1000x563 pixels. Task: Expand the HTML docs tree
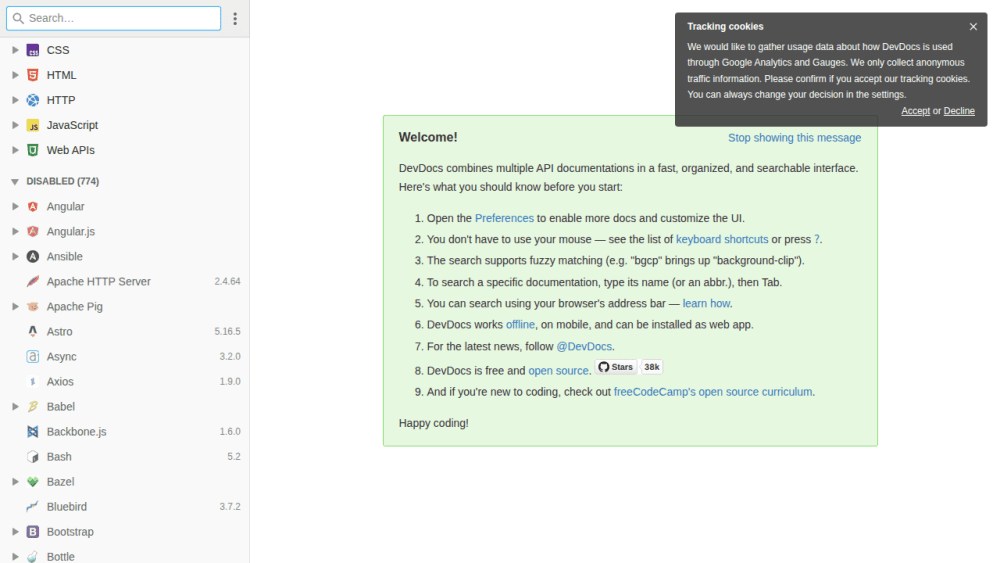tap(15, 75)
